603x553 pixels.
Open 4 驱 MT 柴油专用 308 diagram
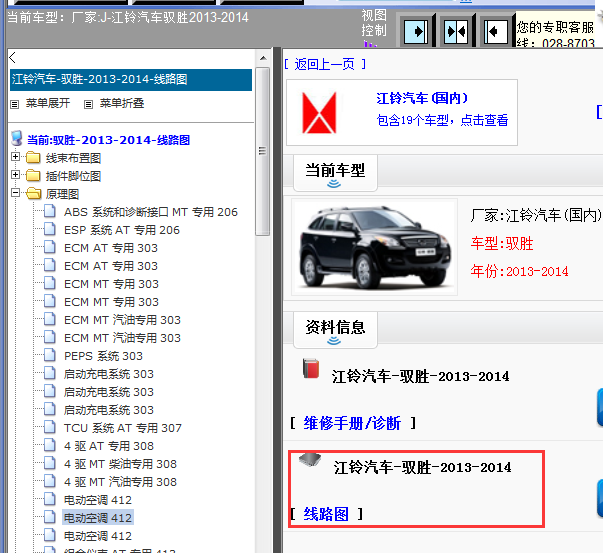click(120, 464)
